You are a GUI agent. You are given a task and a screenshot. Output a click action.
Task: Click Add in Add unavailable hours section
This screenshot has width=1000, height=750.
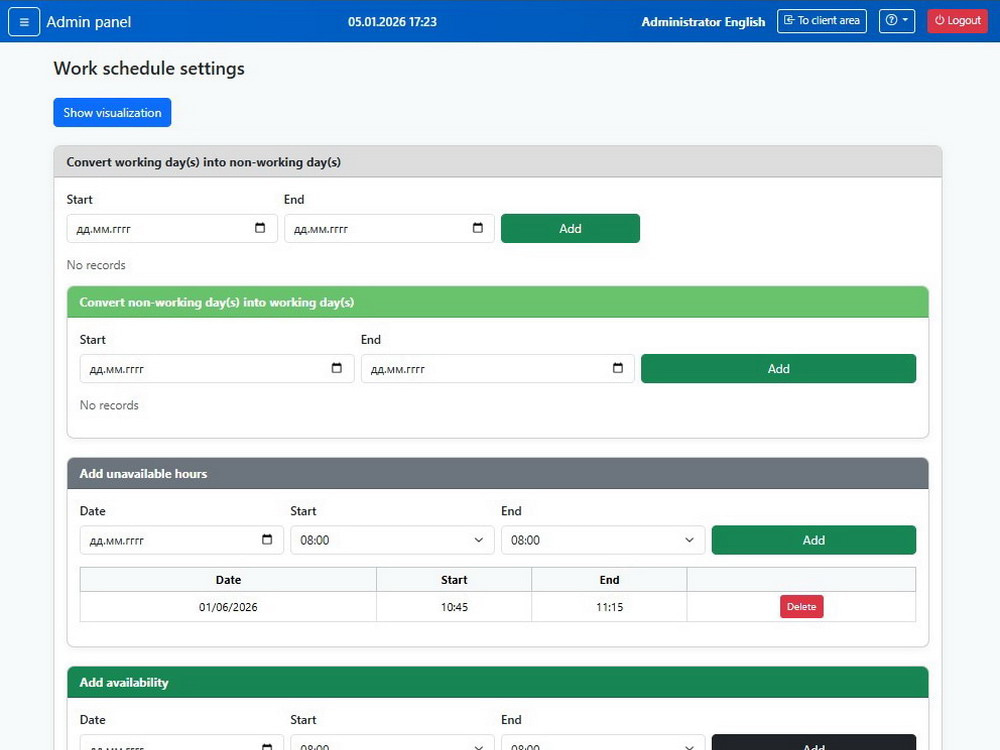[x=813, y=540]
